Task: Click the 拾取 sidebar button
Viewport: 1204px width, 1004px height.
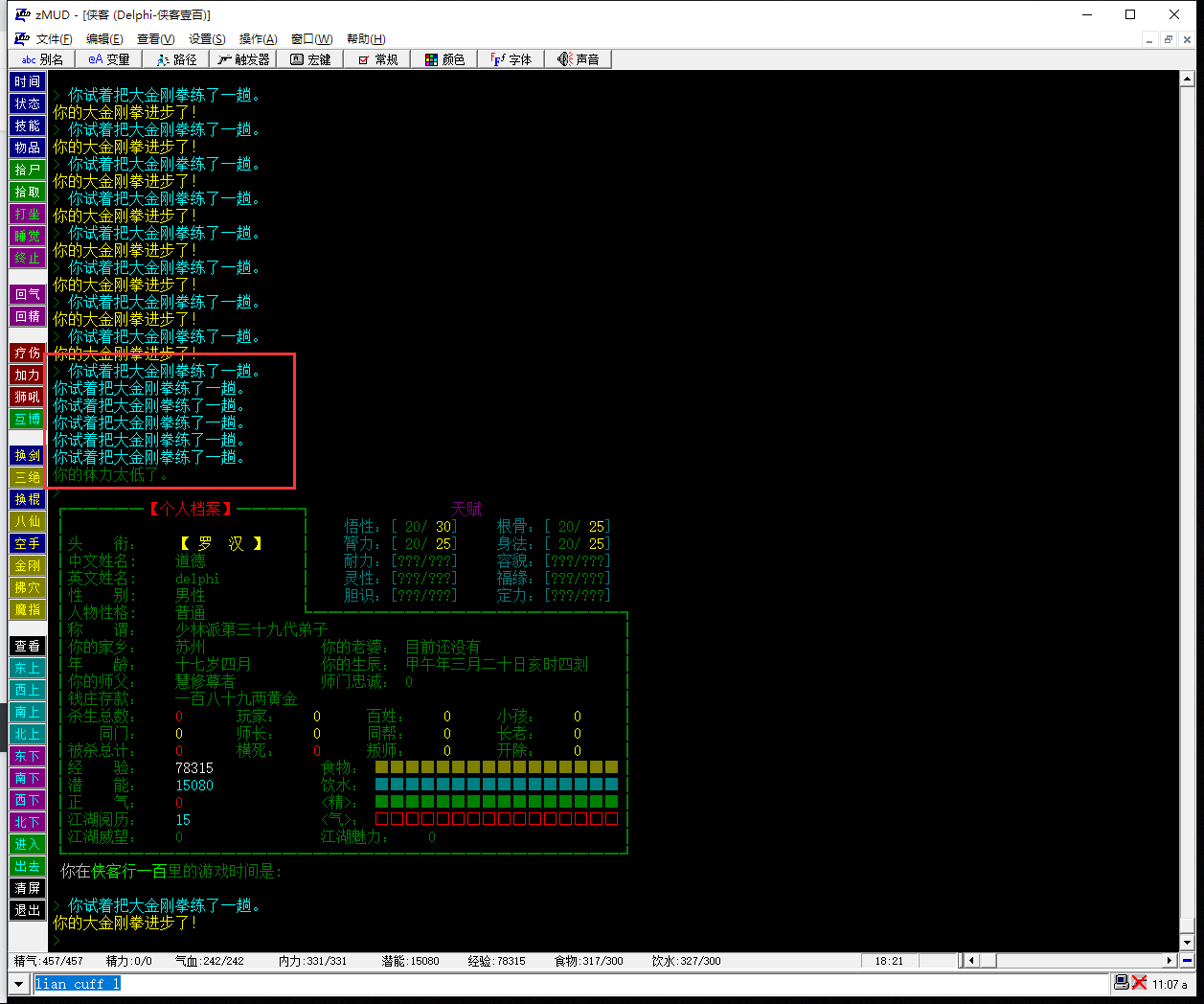Action: click(x=28, y=192)
